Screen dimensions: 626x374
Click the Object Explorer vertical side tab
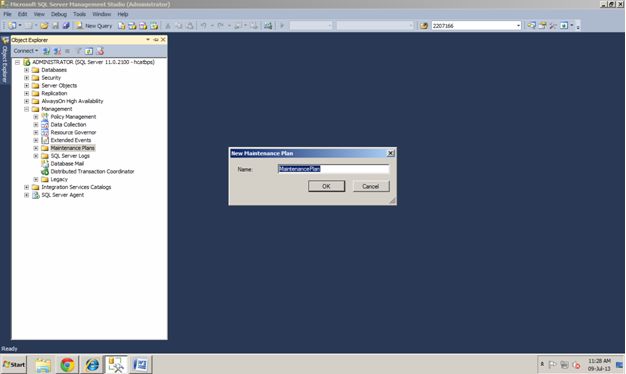5,60
